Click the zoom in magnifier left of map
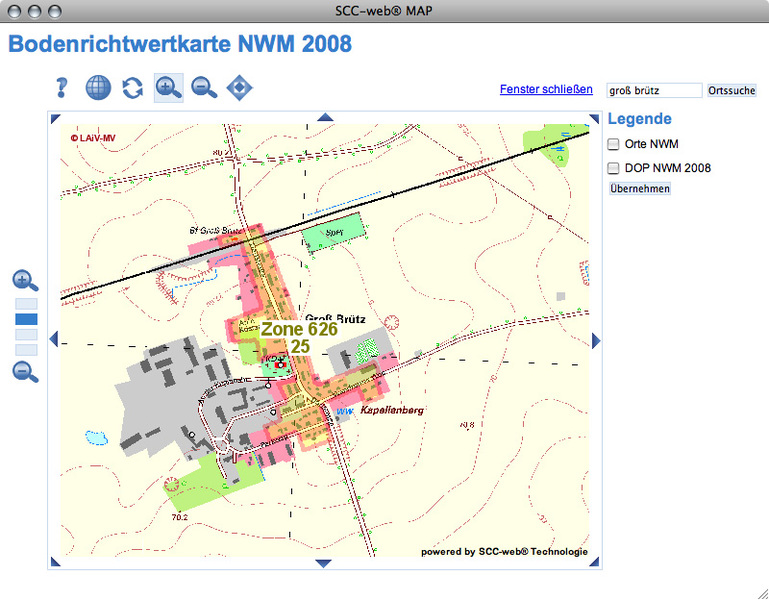The image size is (769, 600). tap(26, 281)
